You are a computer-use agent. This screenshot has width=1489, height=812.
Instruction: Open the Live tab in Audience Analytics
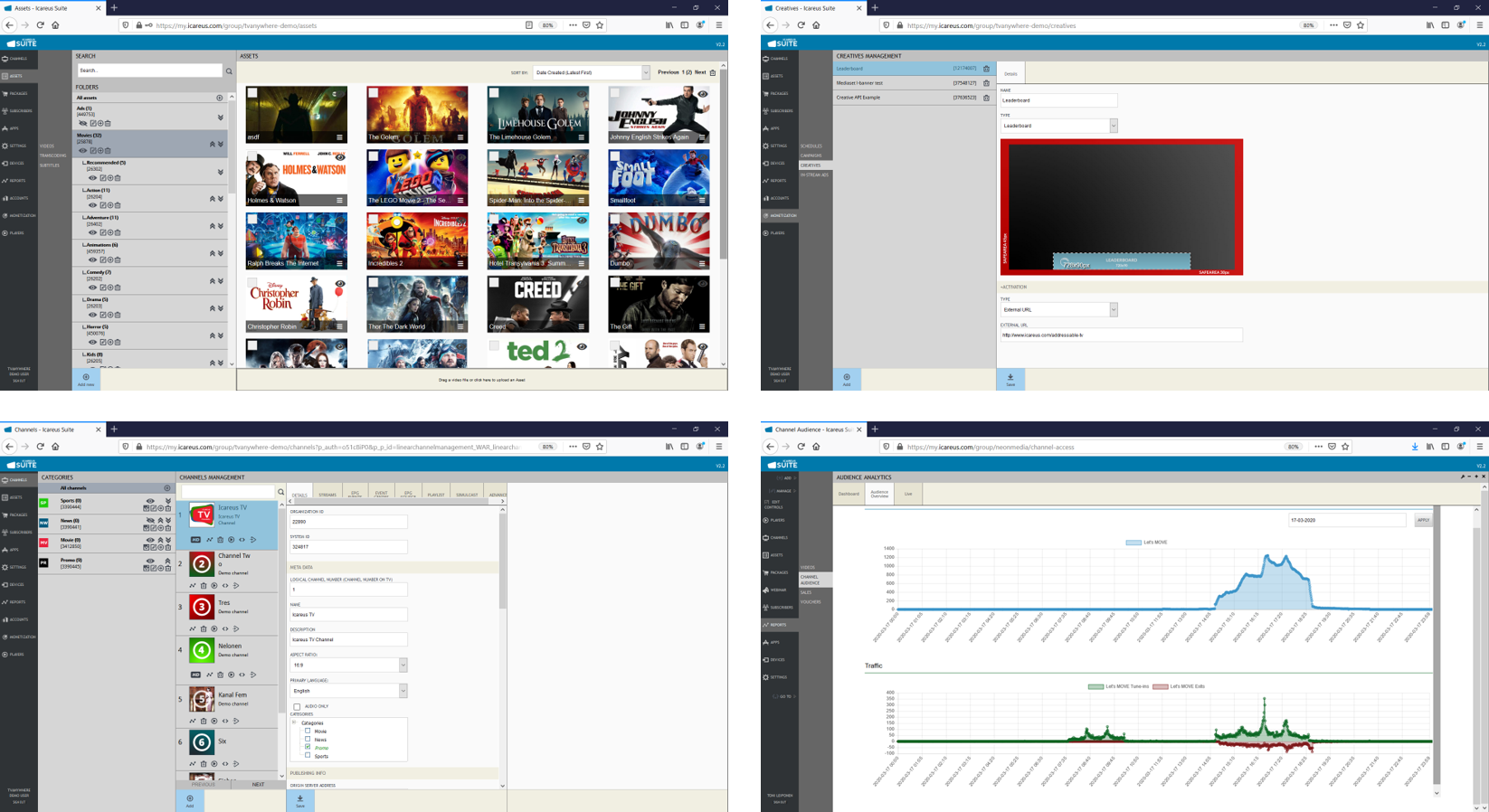pos(908,494)
